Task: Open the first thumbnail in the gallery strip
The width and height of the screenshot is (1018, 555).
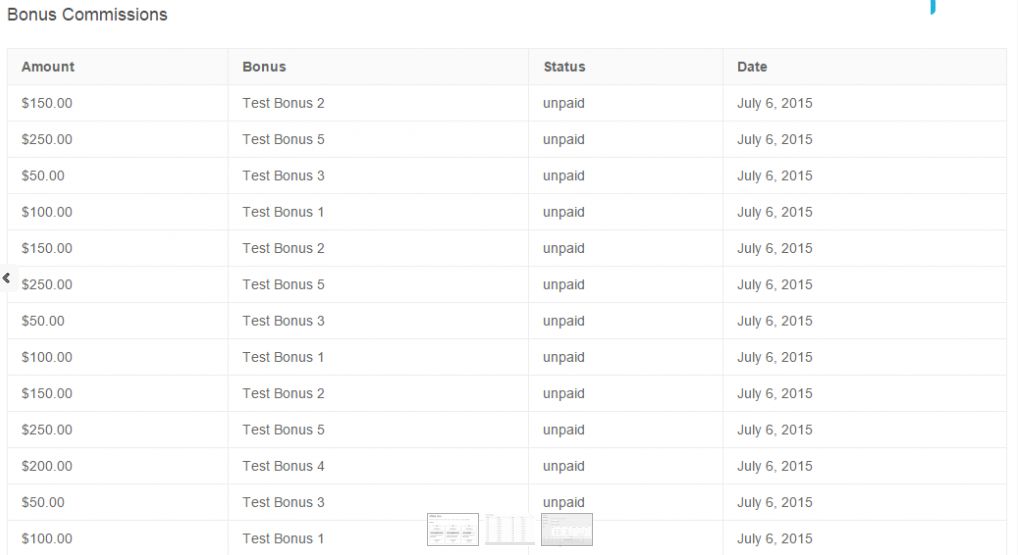Action: coord(453,529)
